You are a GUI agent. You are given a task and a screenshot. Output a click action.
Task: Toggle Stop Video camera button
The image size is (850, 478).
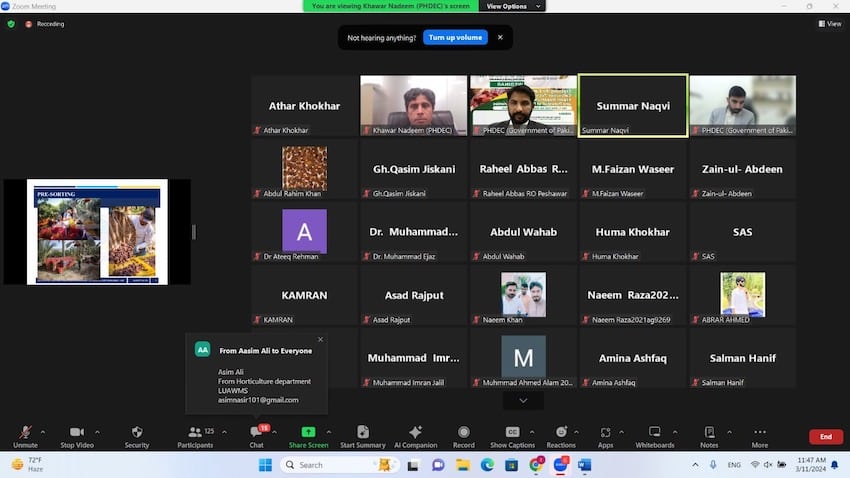[x=77, y=436]
